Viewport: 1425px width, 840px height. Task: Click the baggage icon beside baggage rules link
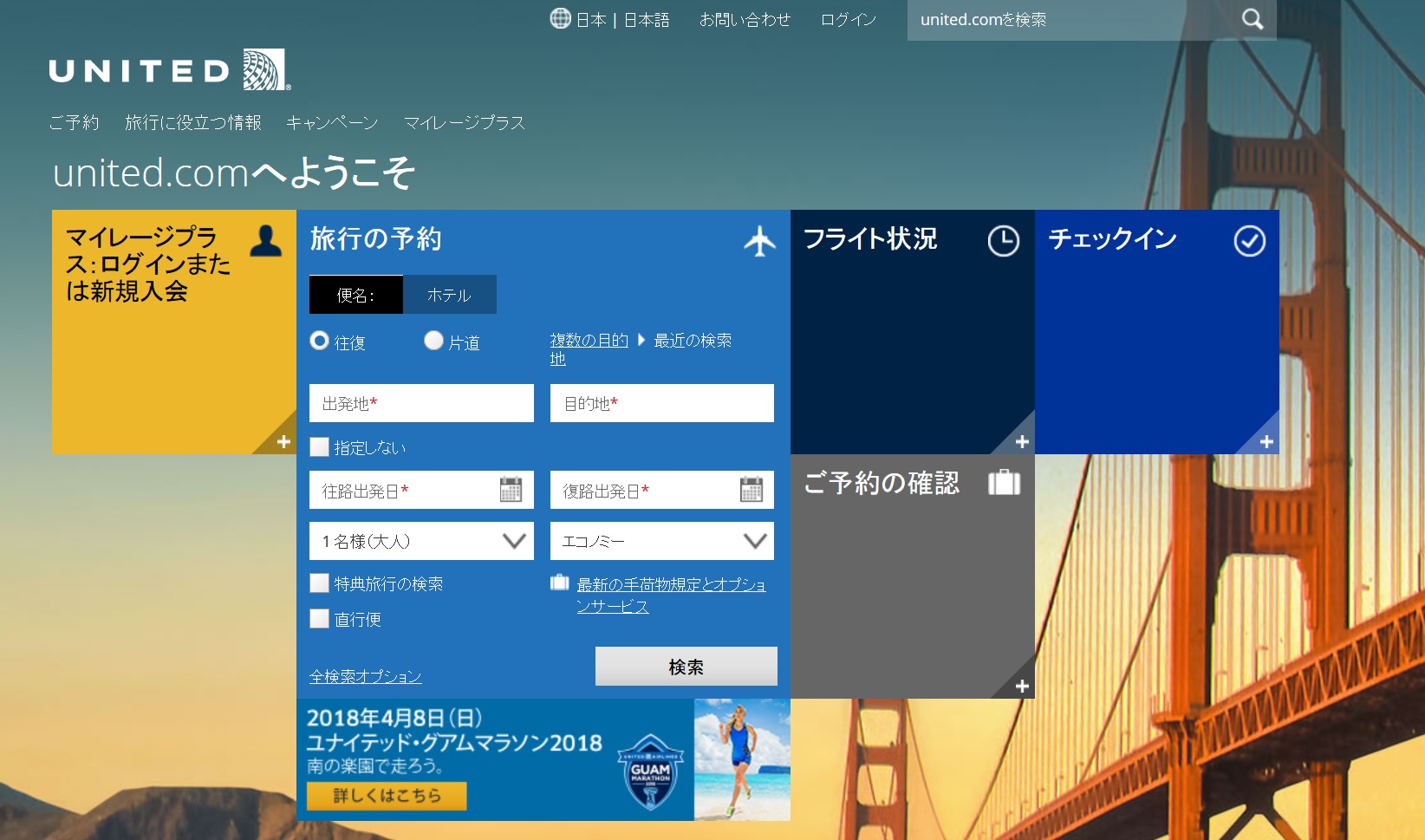(x=560, y=583)
